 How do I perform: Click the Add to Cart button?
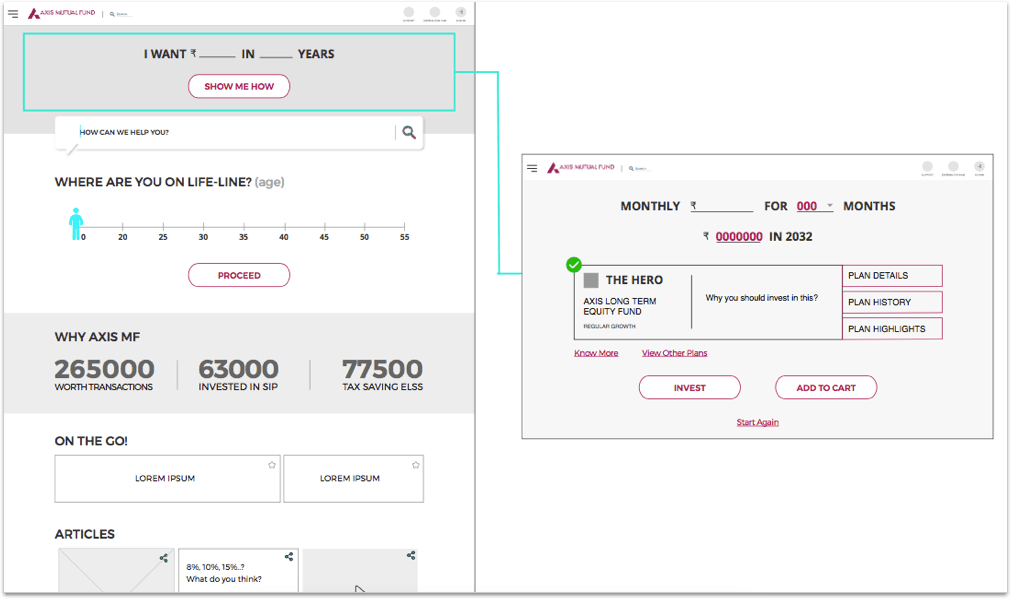pos(826,388)
